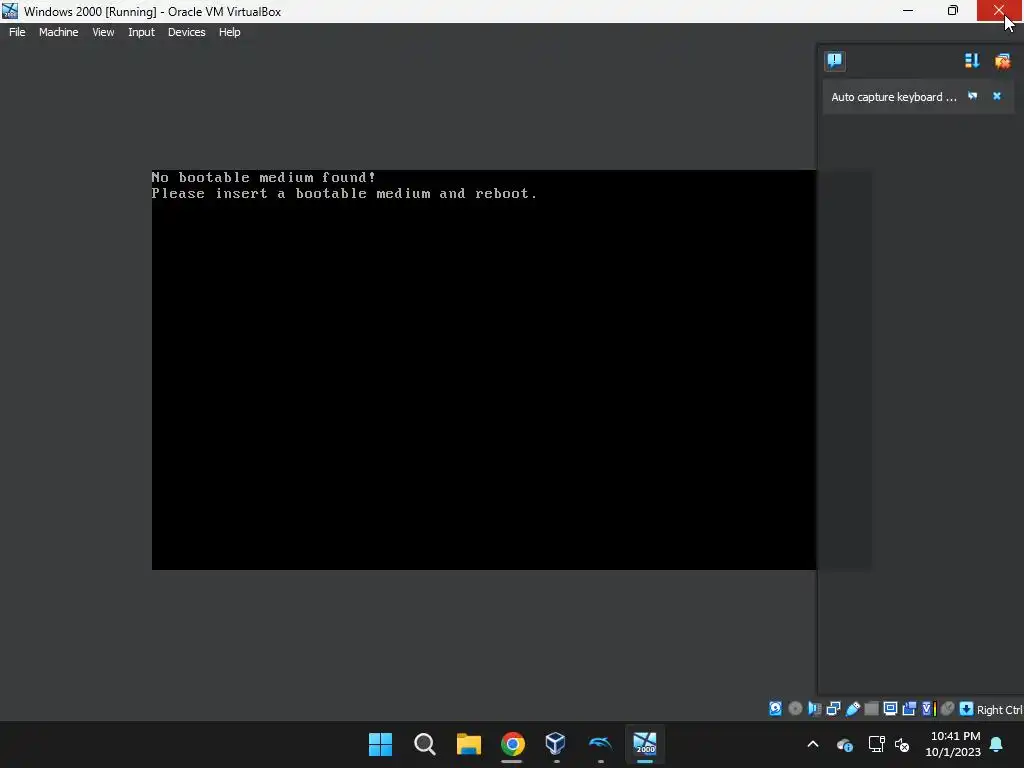Click the keyboard capture arrow icon
The width and height of the screenshot is (1024, 768).
(967, 709)
